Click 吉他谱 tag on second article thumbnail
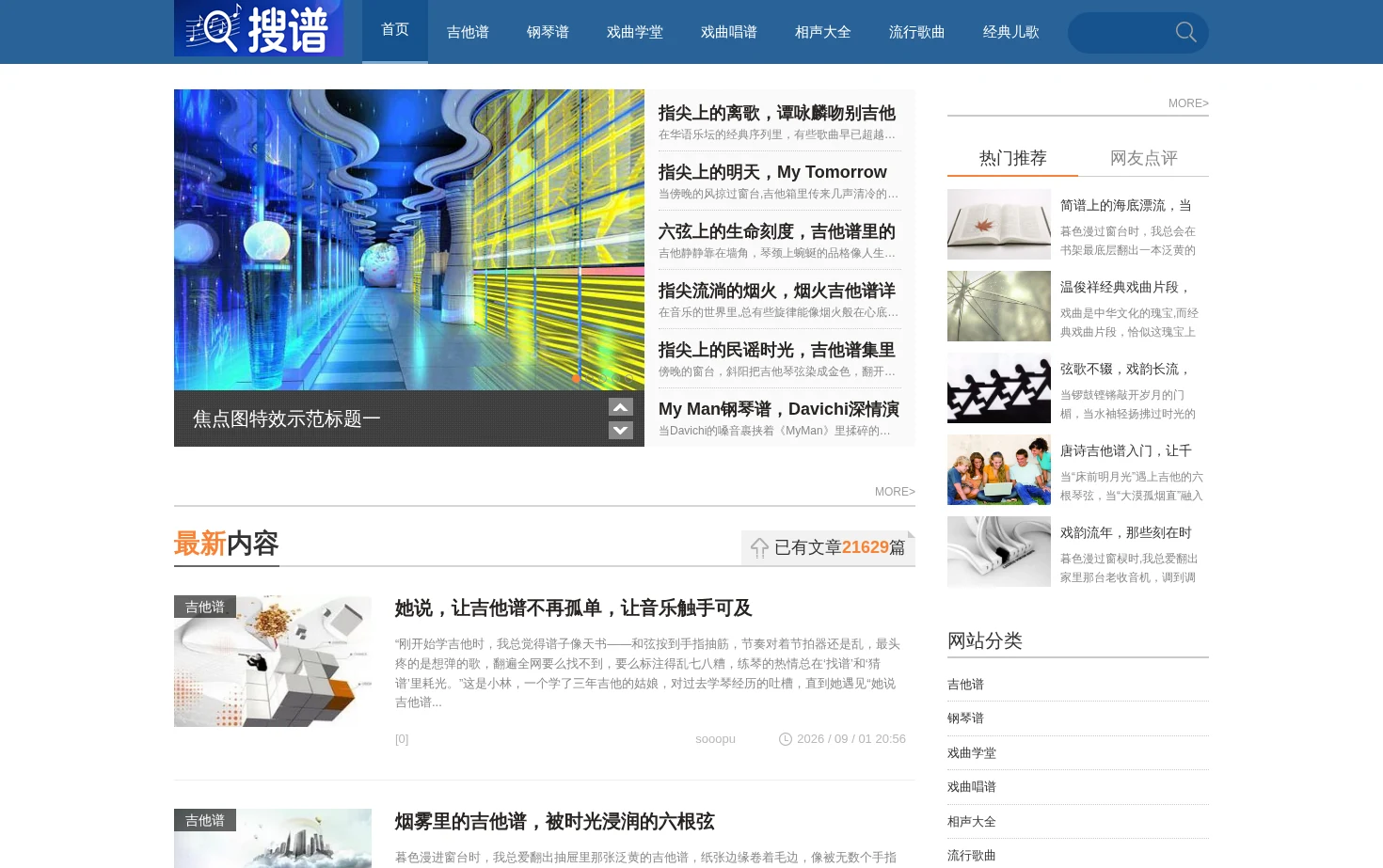Viewport: 1383px width, 868px height. (x=205, y=820)
